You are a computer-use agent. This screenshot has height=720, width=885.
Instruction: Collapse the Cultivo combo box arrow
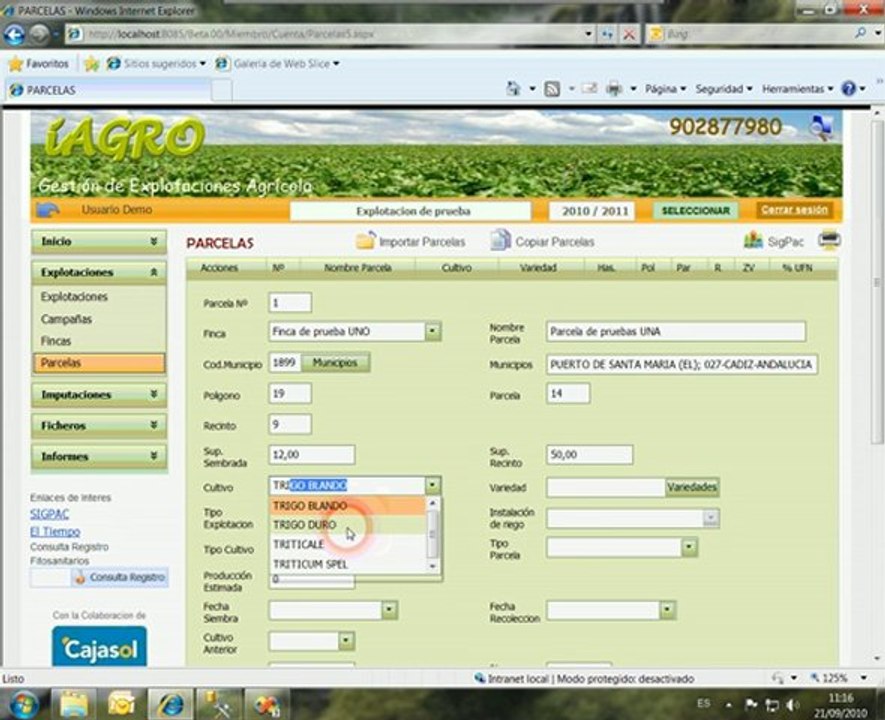pyautogui.click(x=432, y=485)
